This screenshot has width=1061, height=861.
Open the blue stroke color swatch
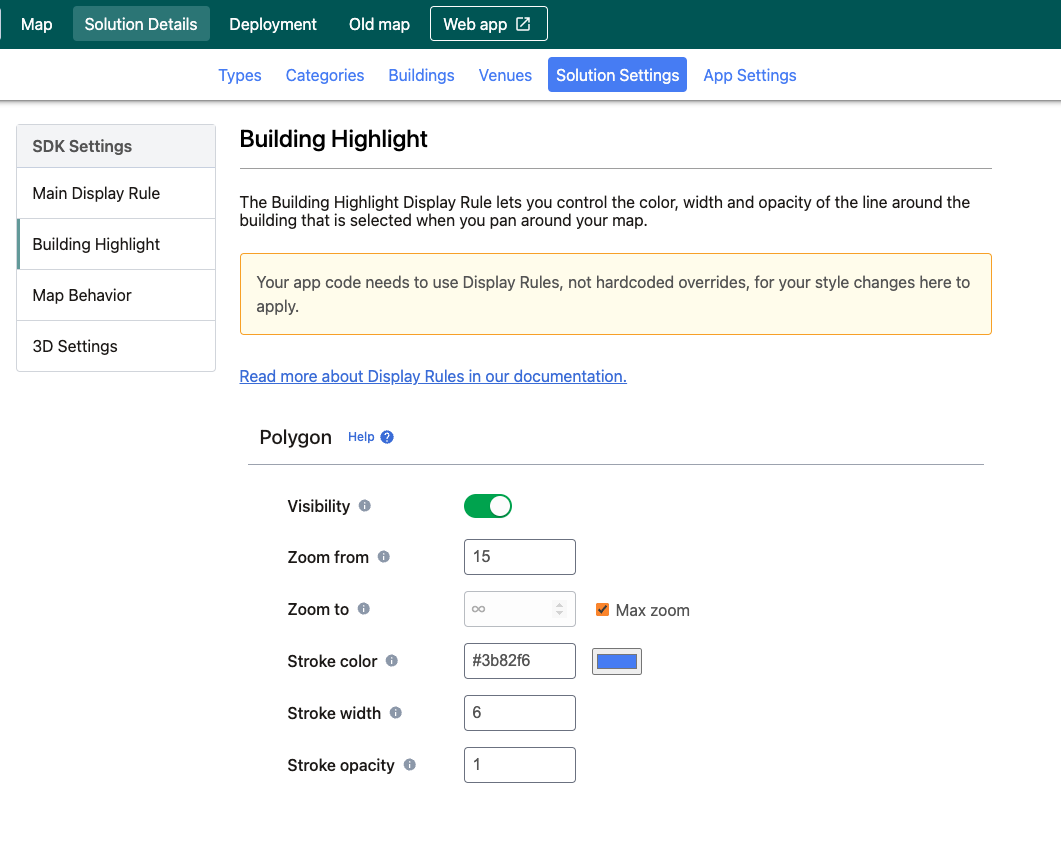617,662
